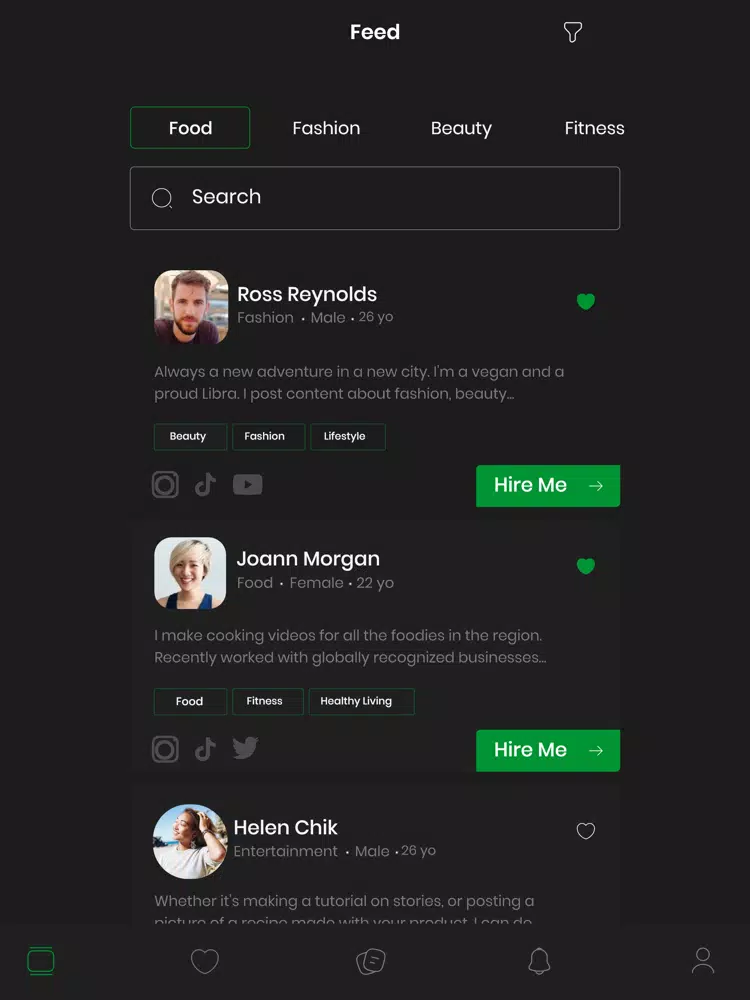Select the Fitness category tab
Viewport: 750px width, 1000px height.
(594, 128)
